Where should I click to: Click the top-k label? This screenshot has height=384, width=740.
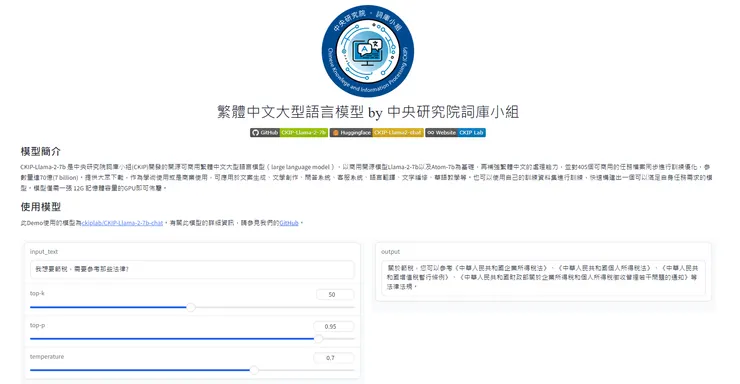(x=37, y=293)
